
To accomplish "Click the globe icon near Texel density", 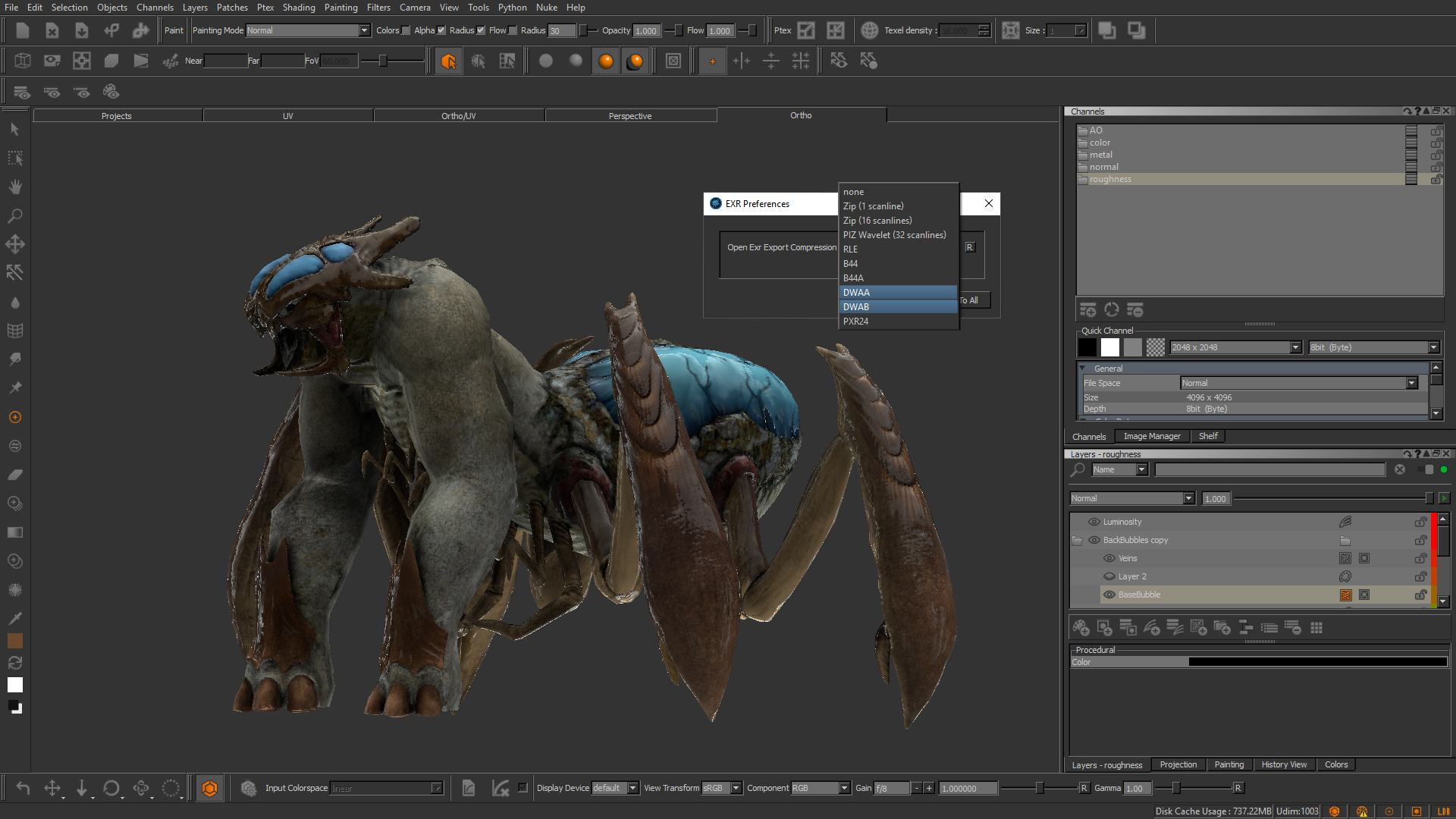I will coord(870,30).
